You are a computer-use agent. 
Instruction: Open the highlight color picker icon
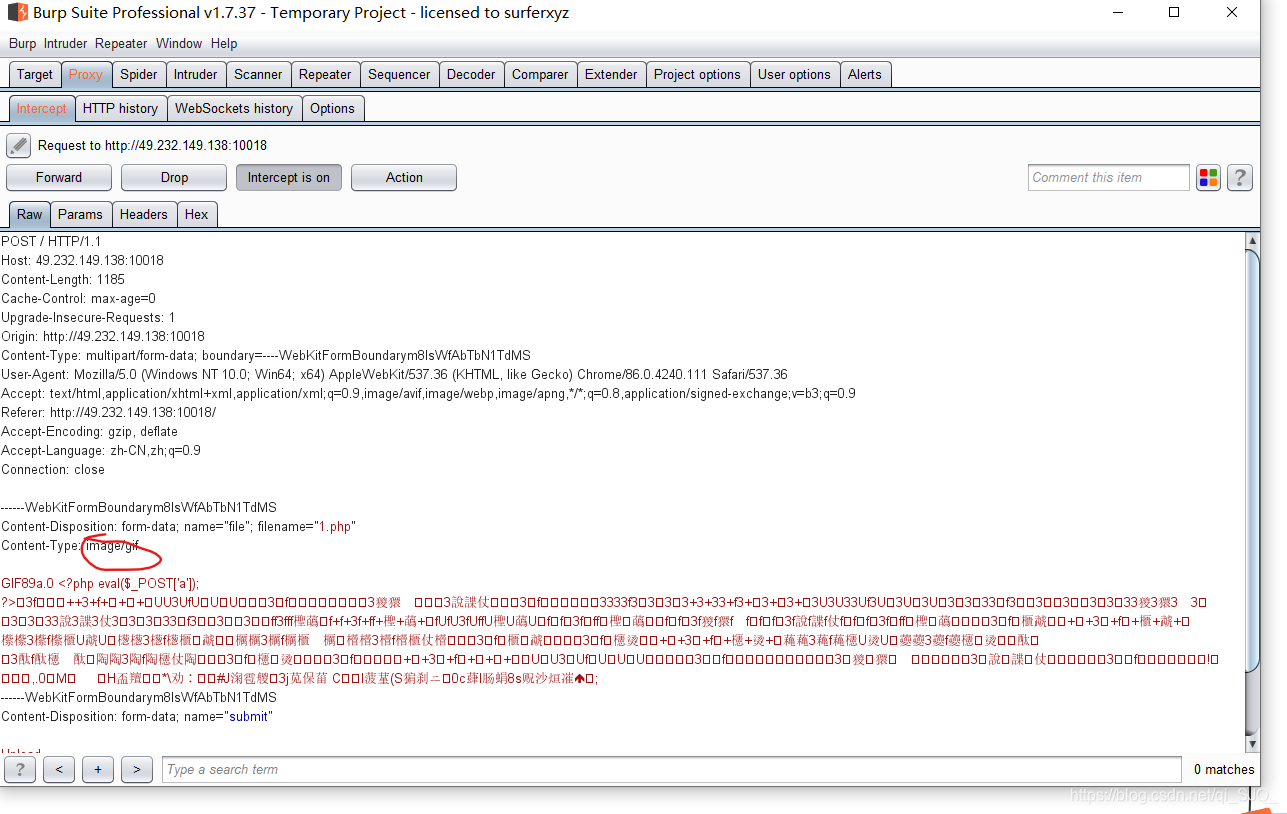pos(1208,178)
